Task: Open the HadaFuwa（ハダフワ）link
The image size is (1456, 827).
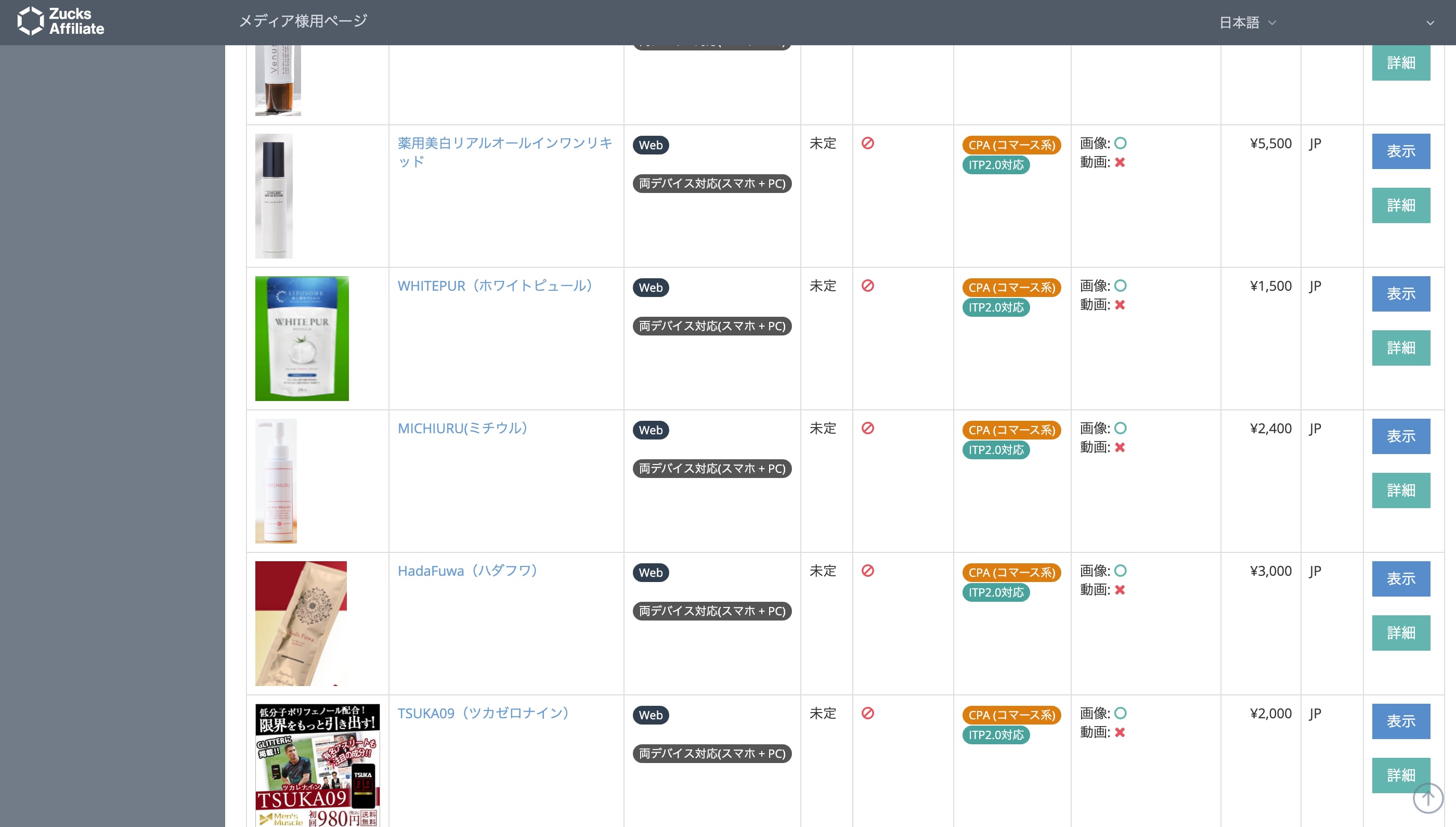Action: pos(467,571)
